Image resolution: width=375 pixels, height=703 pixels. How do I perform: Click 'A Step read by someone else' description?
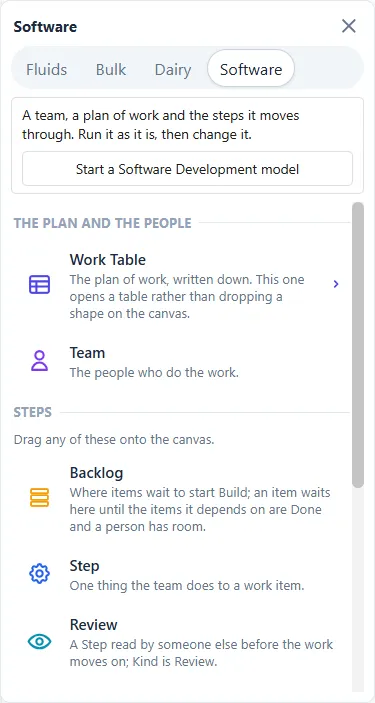(x=201, y=653)
